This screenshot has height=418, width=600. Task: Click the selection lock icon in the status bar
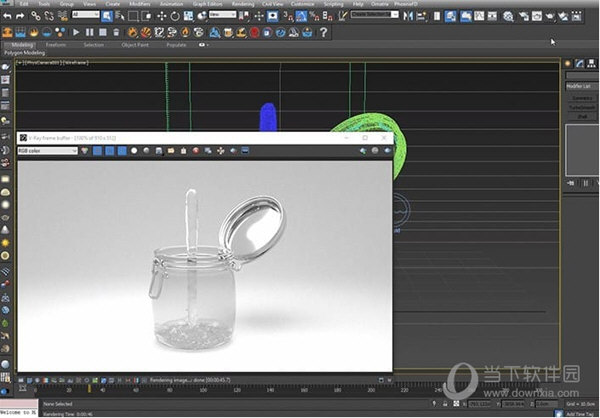coord(445,404)
